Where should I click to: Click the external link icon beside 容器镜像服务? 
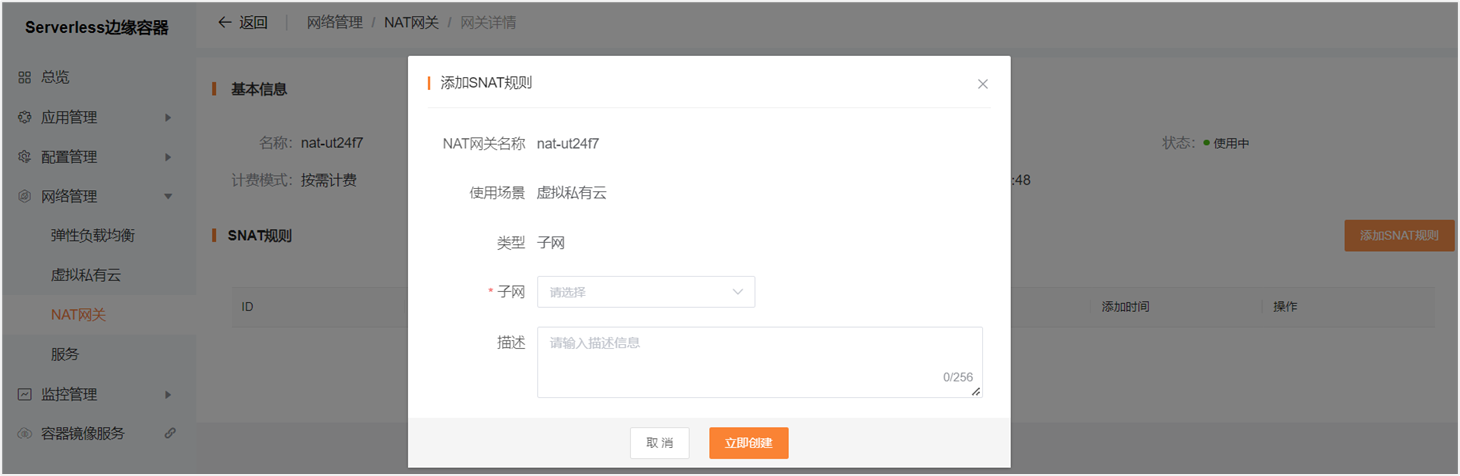coord(170,433)
